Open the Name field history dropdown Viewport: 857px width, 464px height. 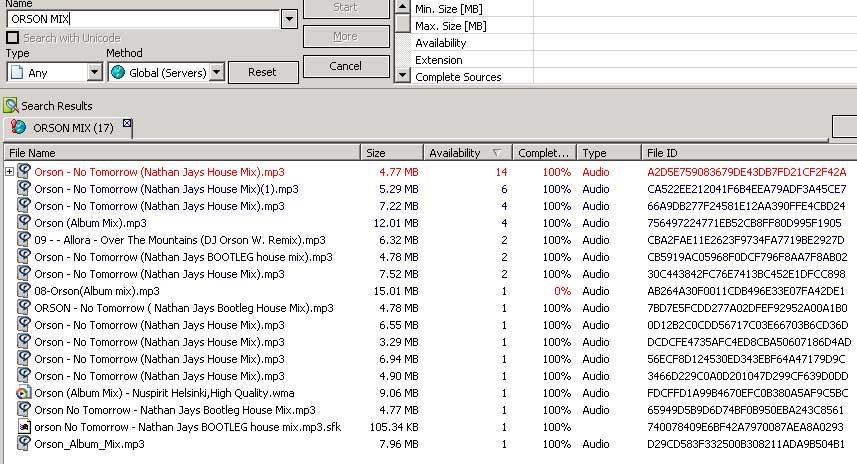point(289,19)
